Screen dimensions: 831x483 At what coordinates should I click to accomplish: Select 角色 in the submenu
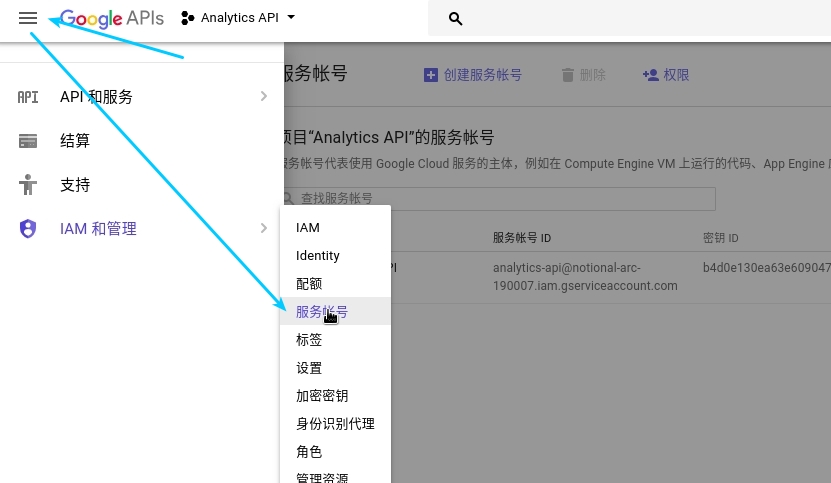click(x=335, y=452)
